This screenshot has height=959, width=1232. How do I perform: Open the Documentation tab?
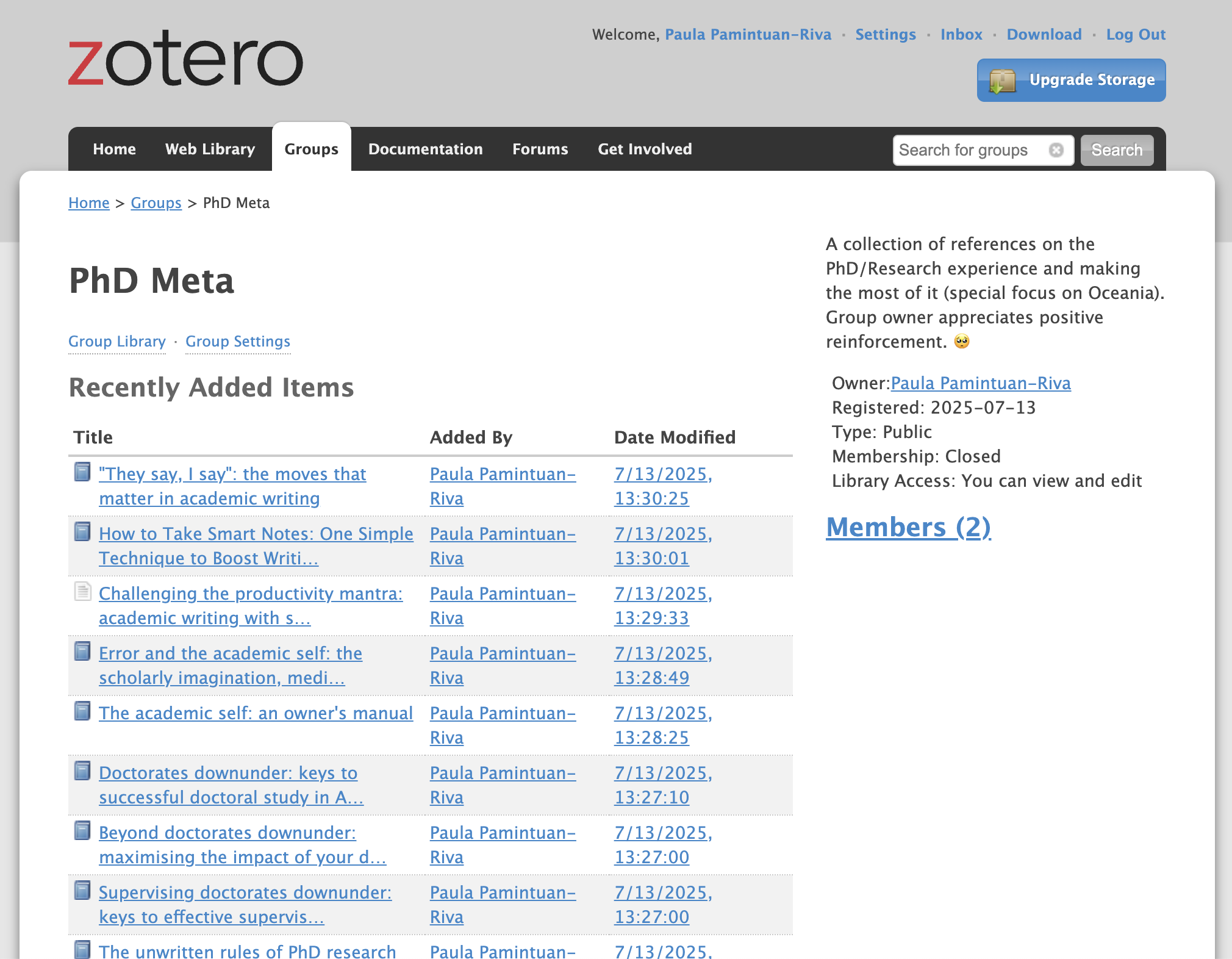tap(426, 149)
